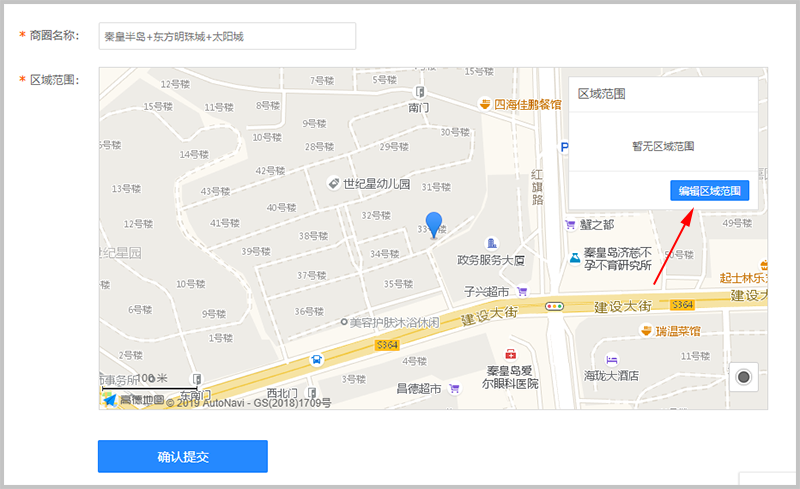Click the 高德地图 logo
Image resolution: width=800 pixels, height=489 pixels.
pos(133,400)
